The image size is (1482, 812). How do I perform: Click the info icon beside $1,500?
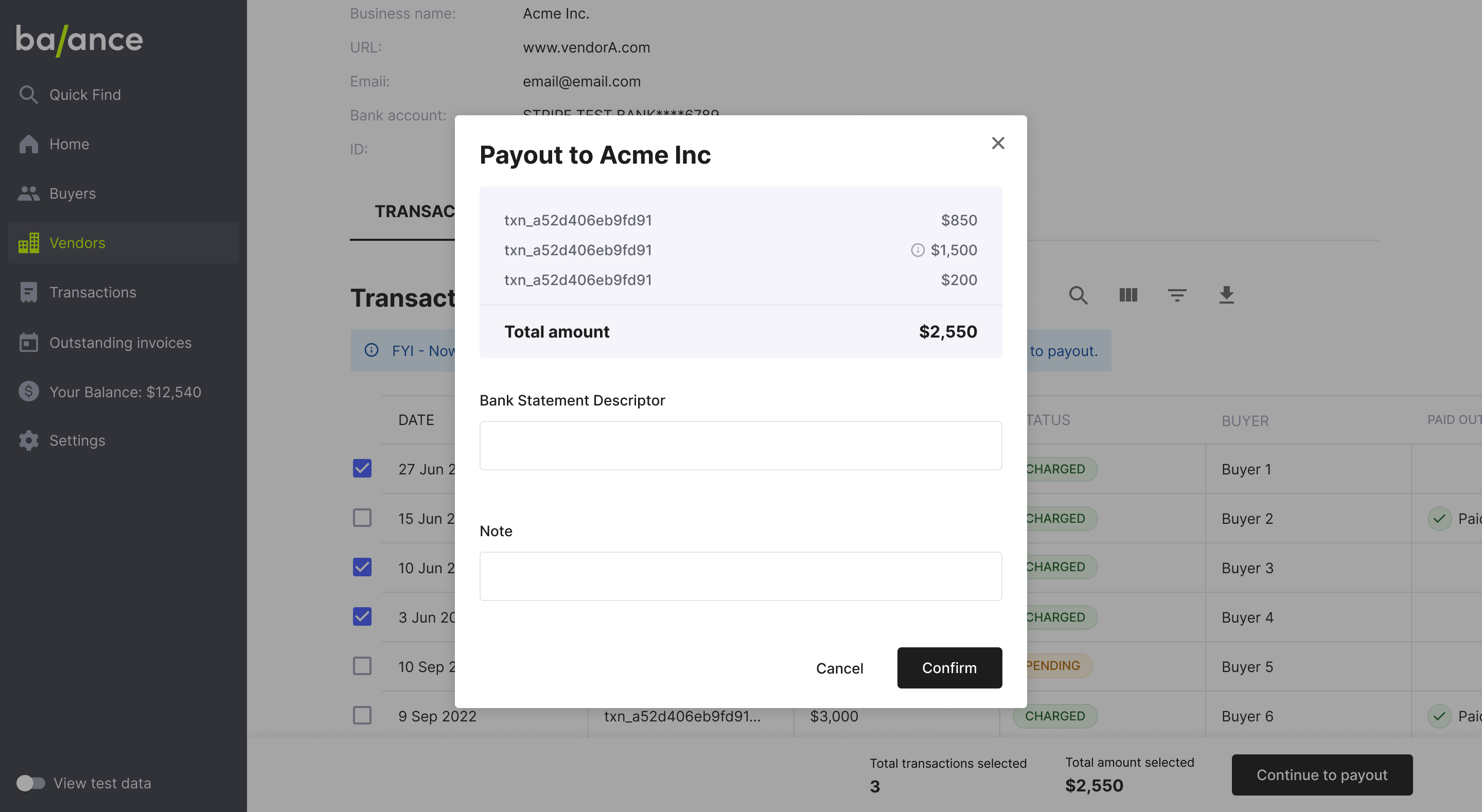point(918,250)
